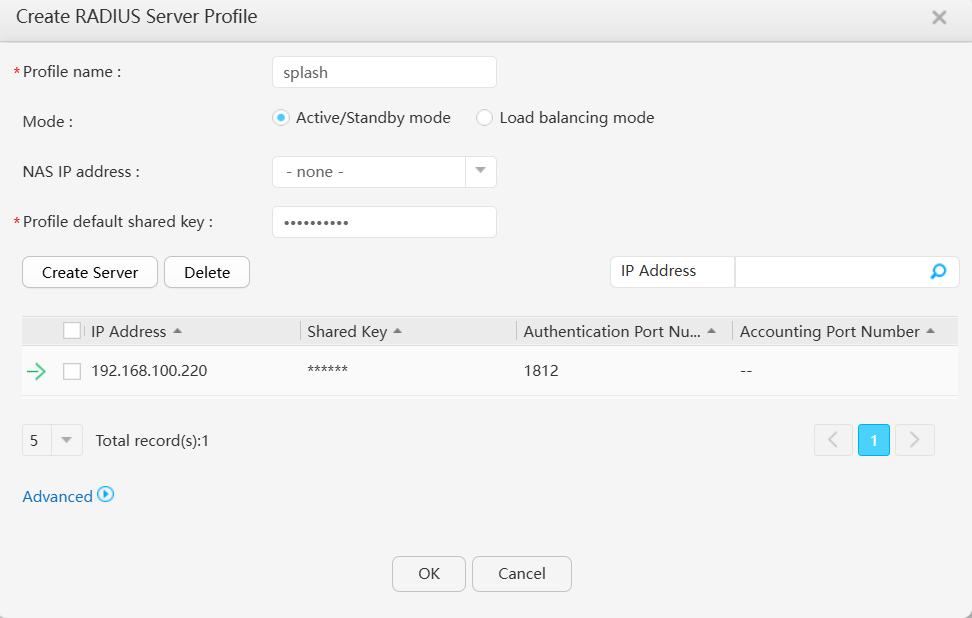This screenshot has height=618, width=972.
Task: Click the search magnifier icon
Action: (938, 271)
